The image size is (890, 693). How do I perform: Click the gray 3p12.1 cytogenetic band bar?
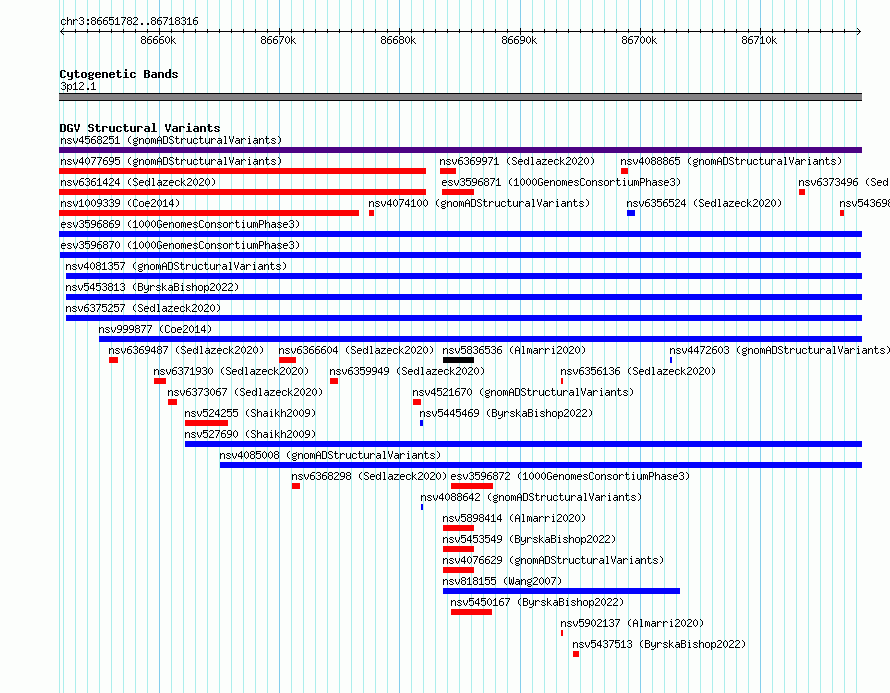(x=460, y=97)
